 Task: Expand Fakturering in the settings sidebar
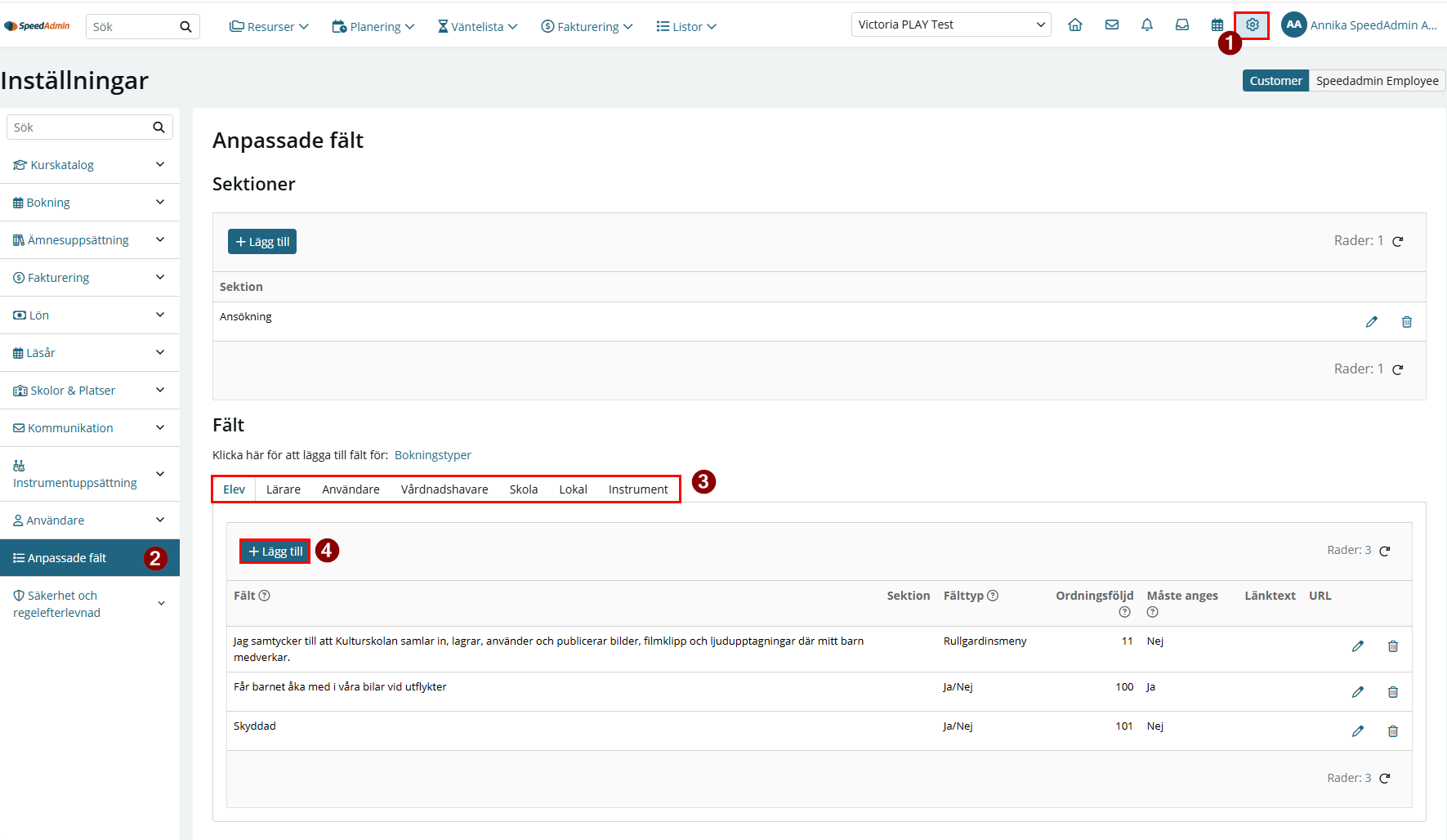(x=90, y=278)
